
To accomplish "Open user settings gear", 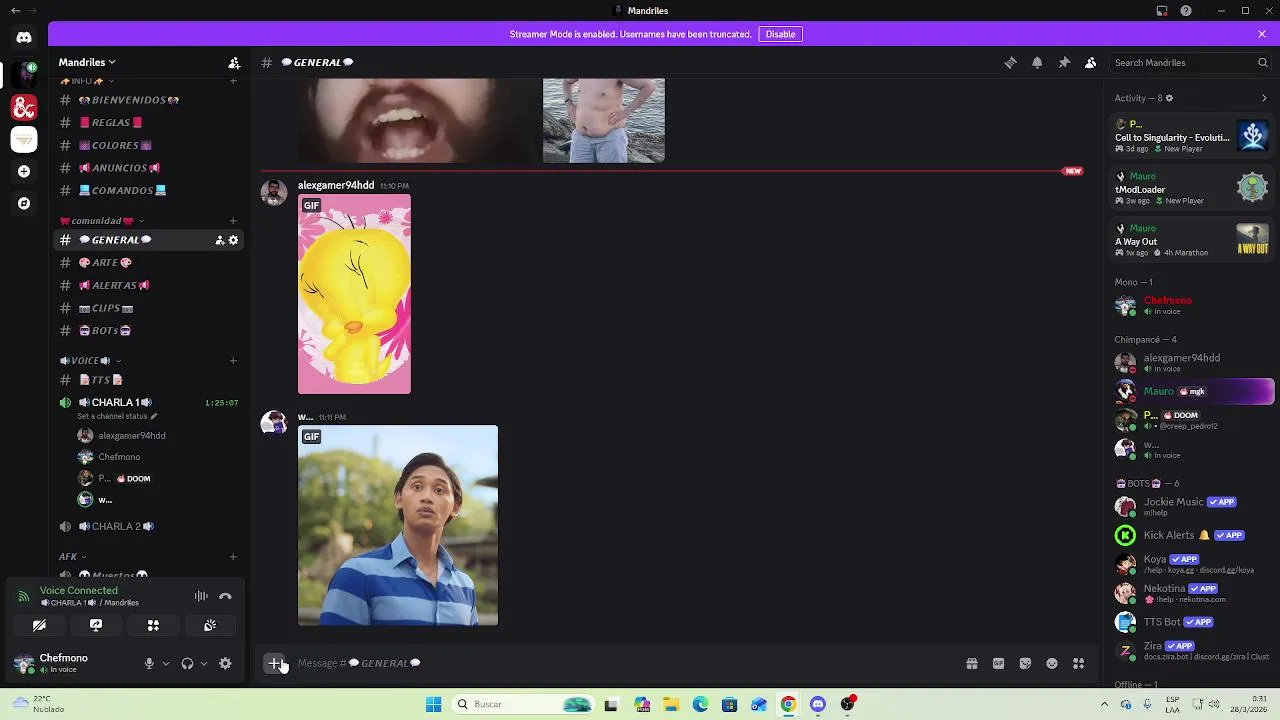I will coord(225,663).
